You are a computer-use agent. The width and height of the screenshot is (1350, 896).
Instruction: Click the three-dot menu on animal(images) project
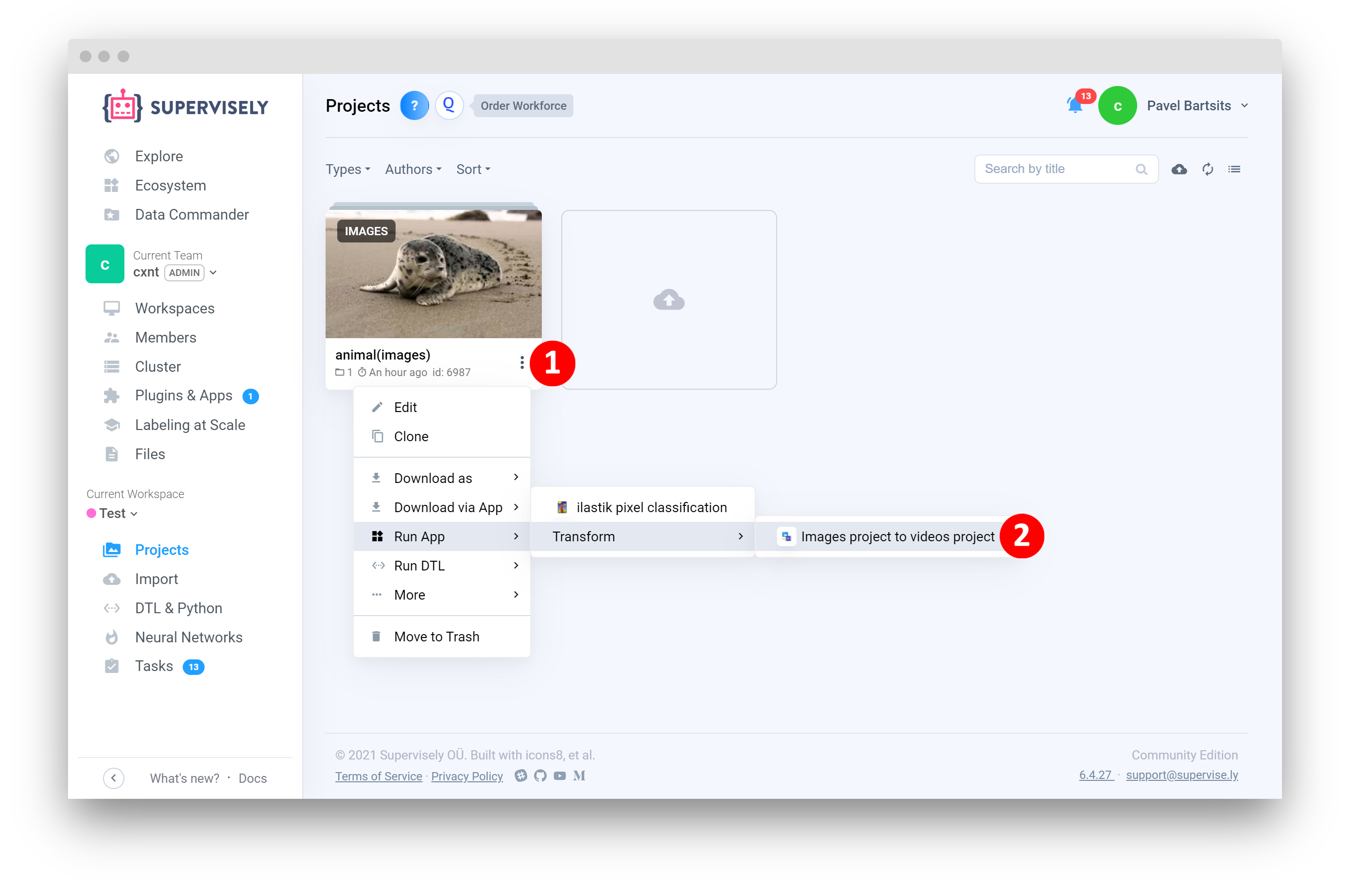pyautogui.click(x=522, y=362)
